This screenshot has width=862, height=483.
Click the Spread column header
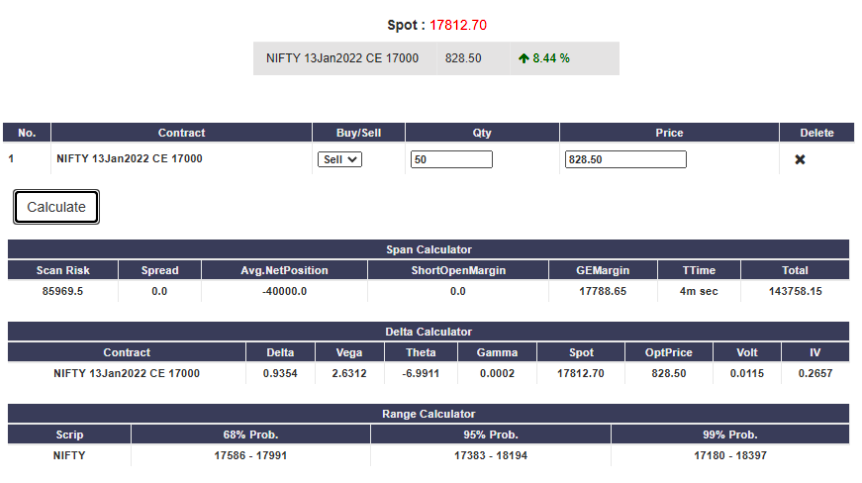(159, 270)
